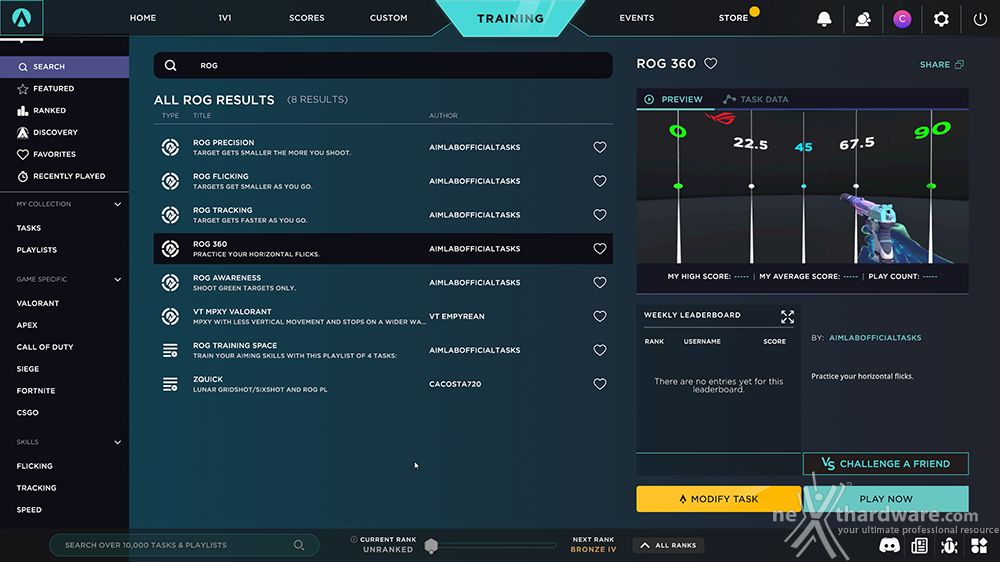The height and width of the screenshot is (562, 1000).
Task: Favorite the ROG Tracking result
Action: point(599,215)
